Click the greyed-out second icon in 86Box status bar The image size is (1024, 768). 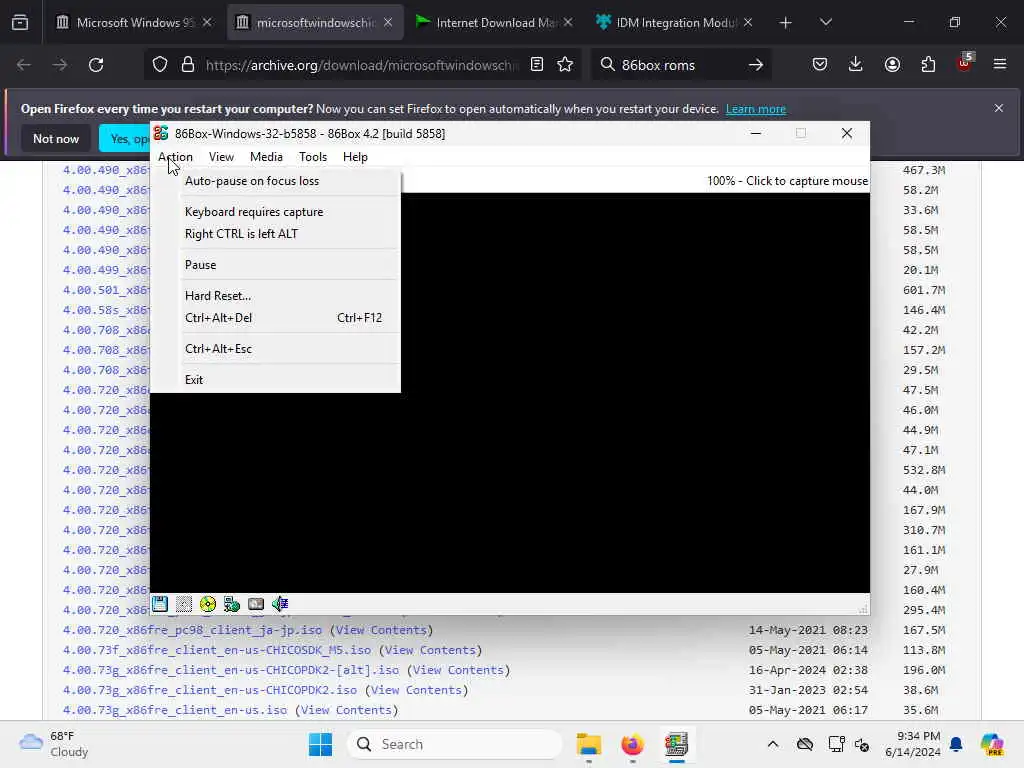click(184, 604)
